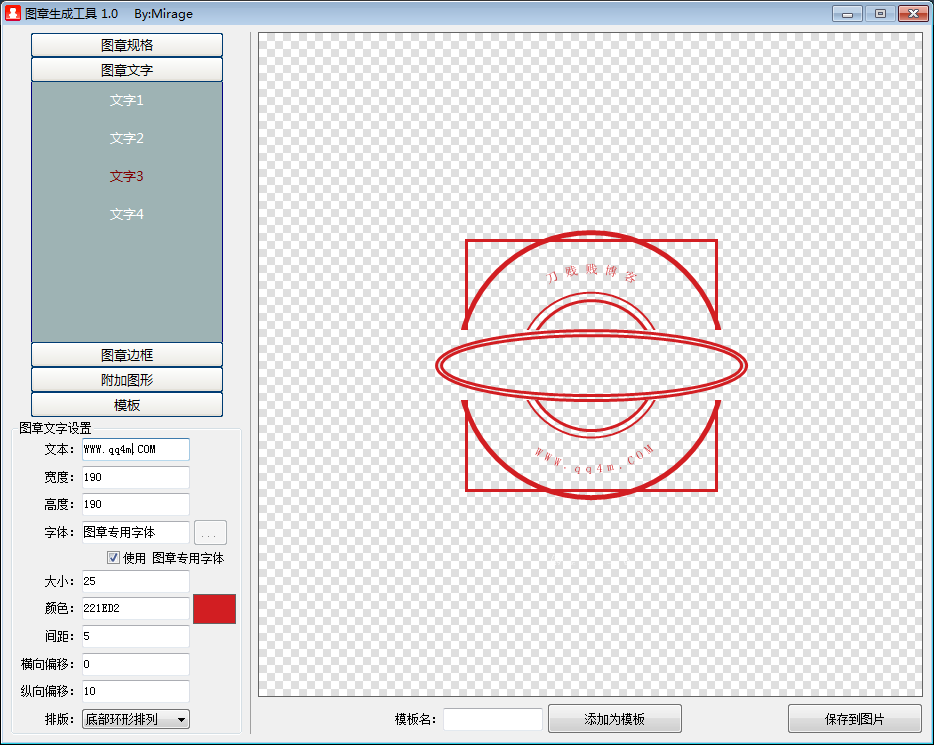934x745 pixels.
Task: Expand the 图章规格 section
Action: point(127,45)
